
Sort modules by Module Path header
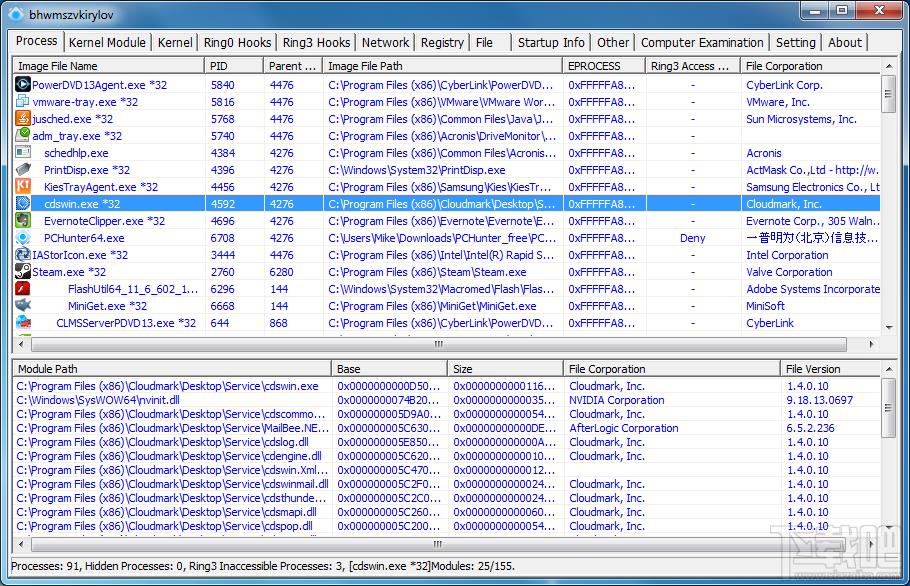coord(172,368)
